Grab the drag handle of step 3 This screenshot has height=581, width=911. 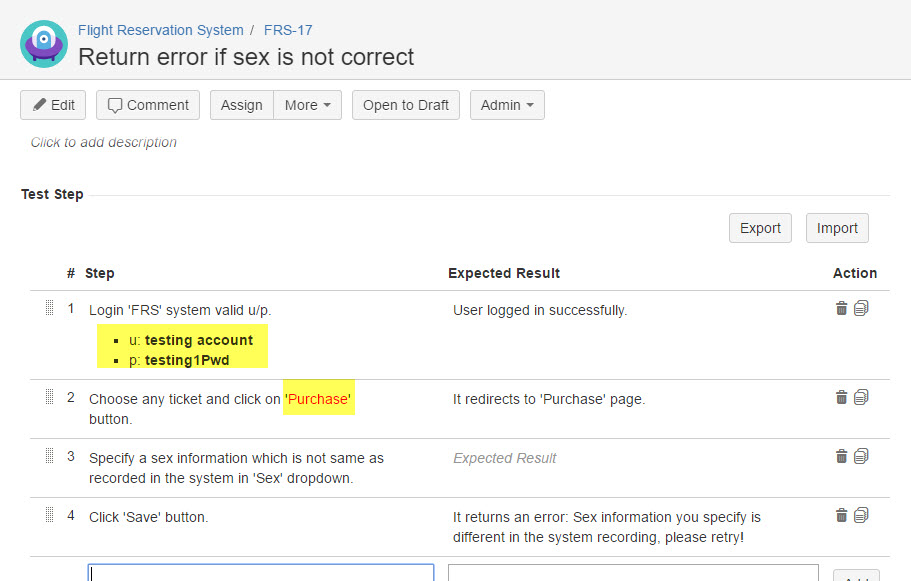click(x=49, y=457)
